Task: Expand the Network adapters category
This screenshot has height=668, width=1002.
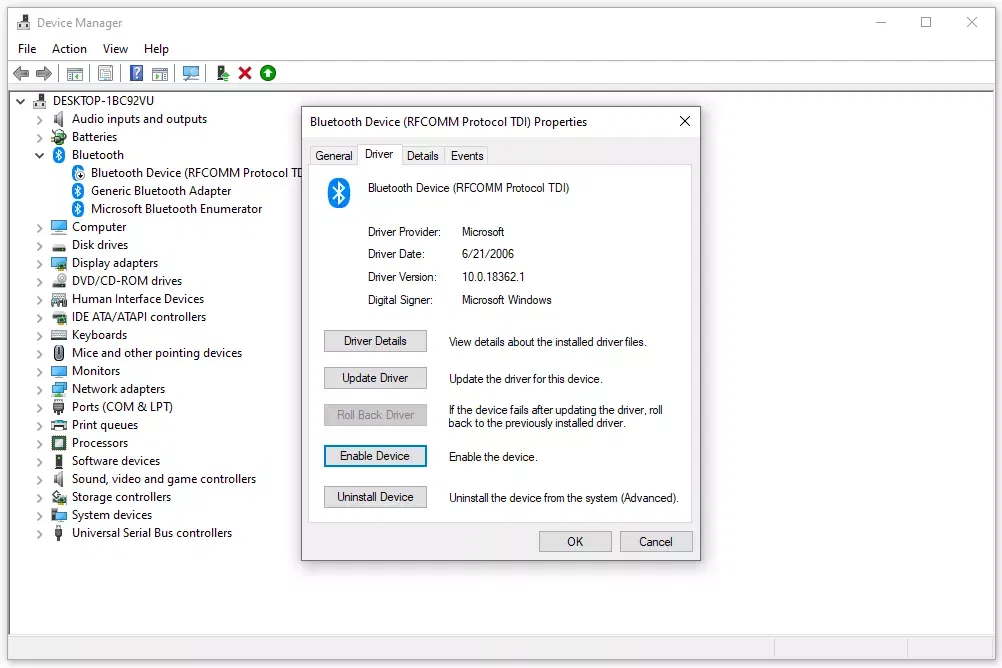Action: coord(40,389)
